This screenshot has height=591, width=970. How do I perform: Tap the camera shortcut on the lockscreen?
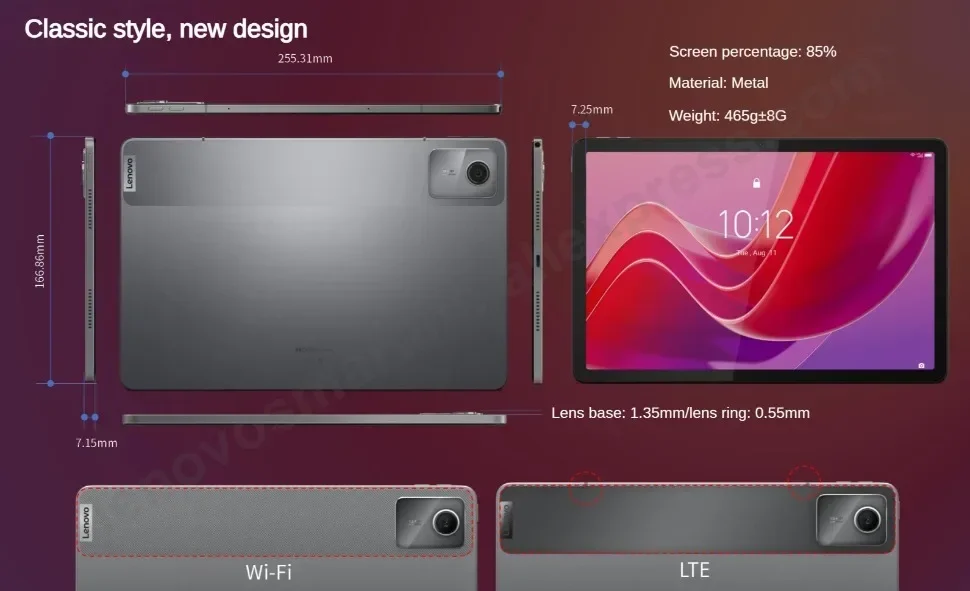[921, 366]
